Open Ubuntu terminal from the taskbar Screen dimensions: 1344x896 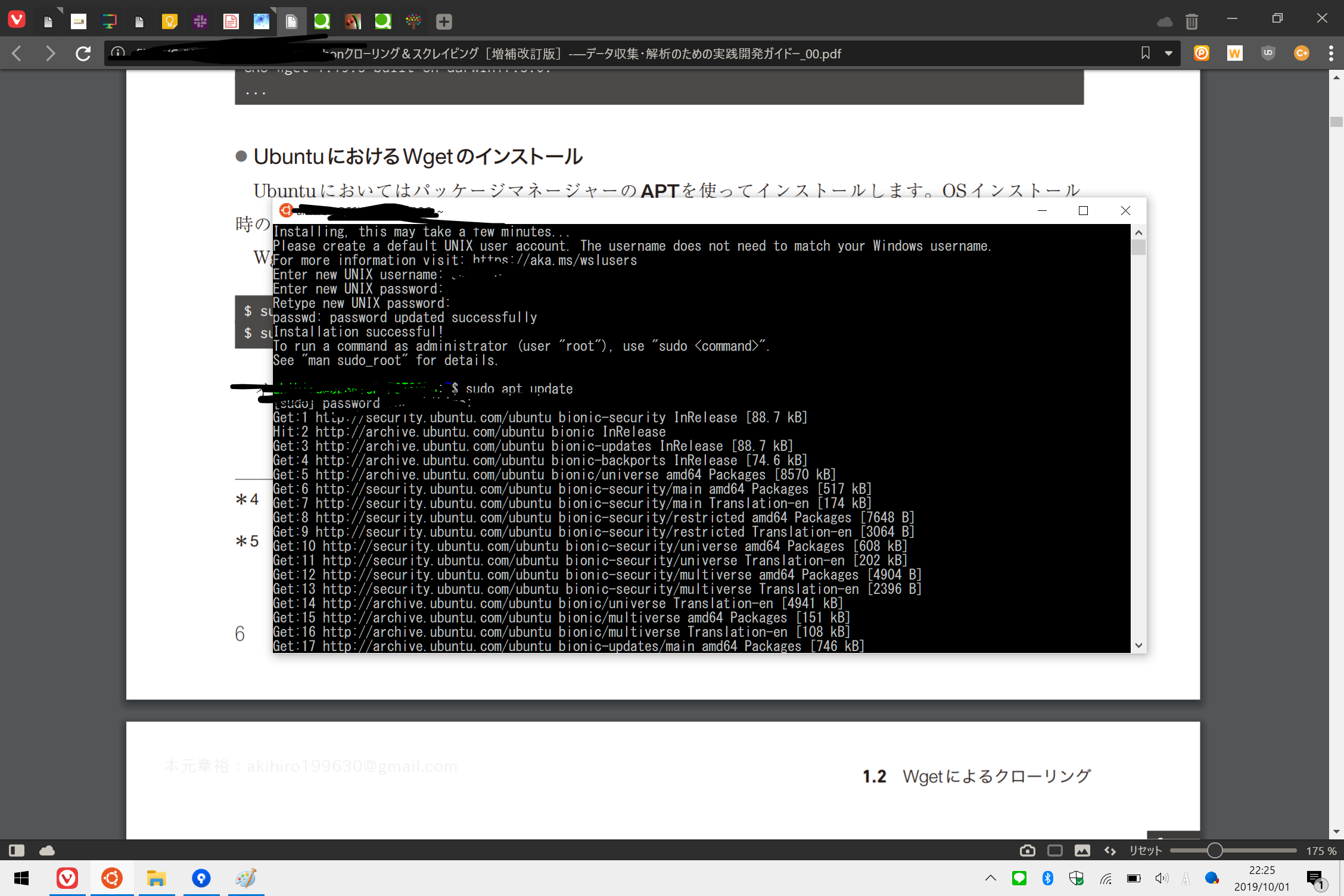[x=112, y=878]
